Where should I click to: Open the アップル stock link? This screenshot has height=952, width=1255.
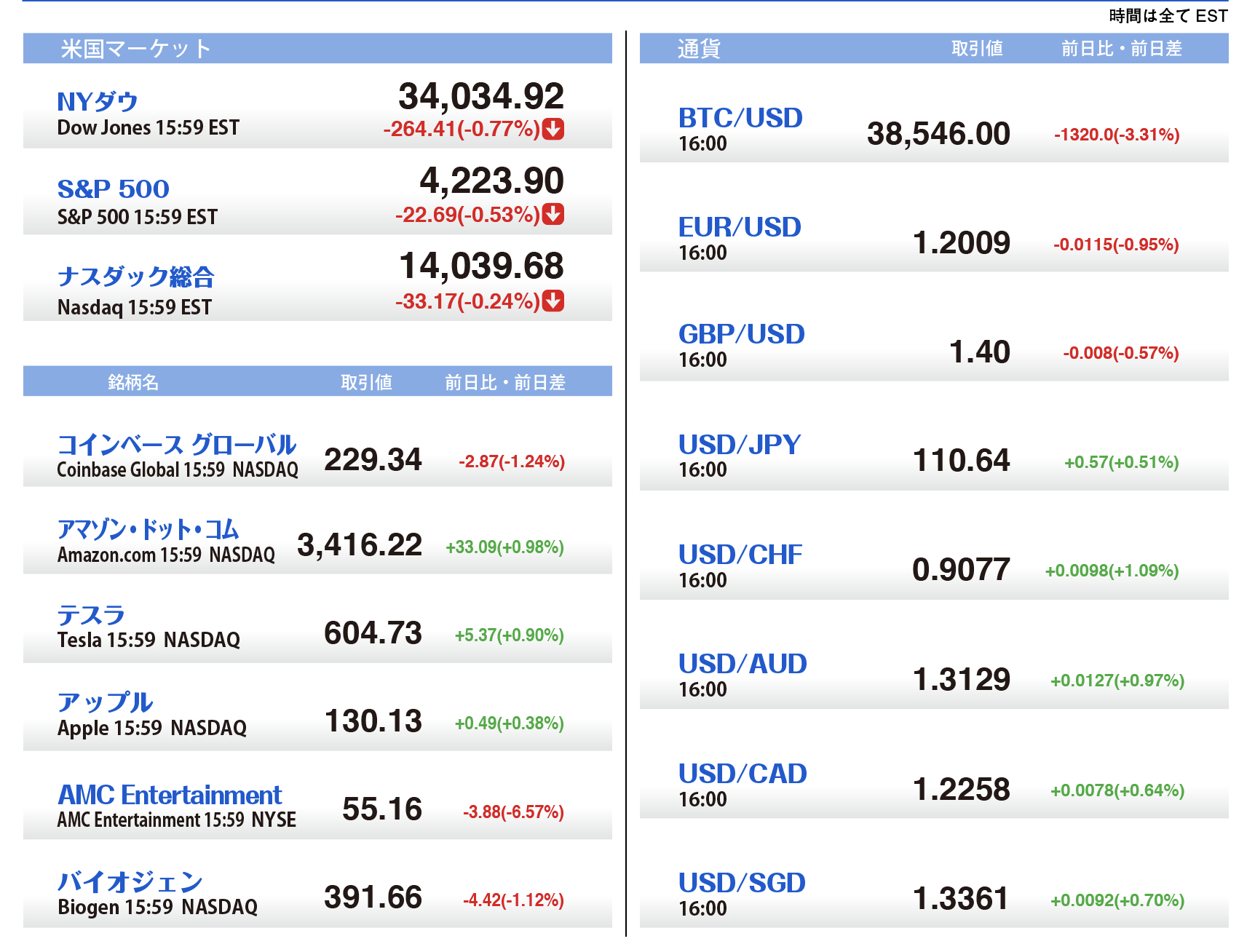coord(105,702)
